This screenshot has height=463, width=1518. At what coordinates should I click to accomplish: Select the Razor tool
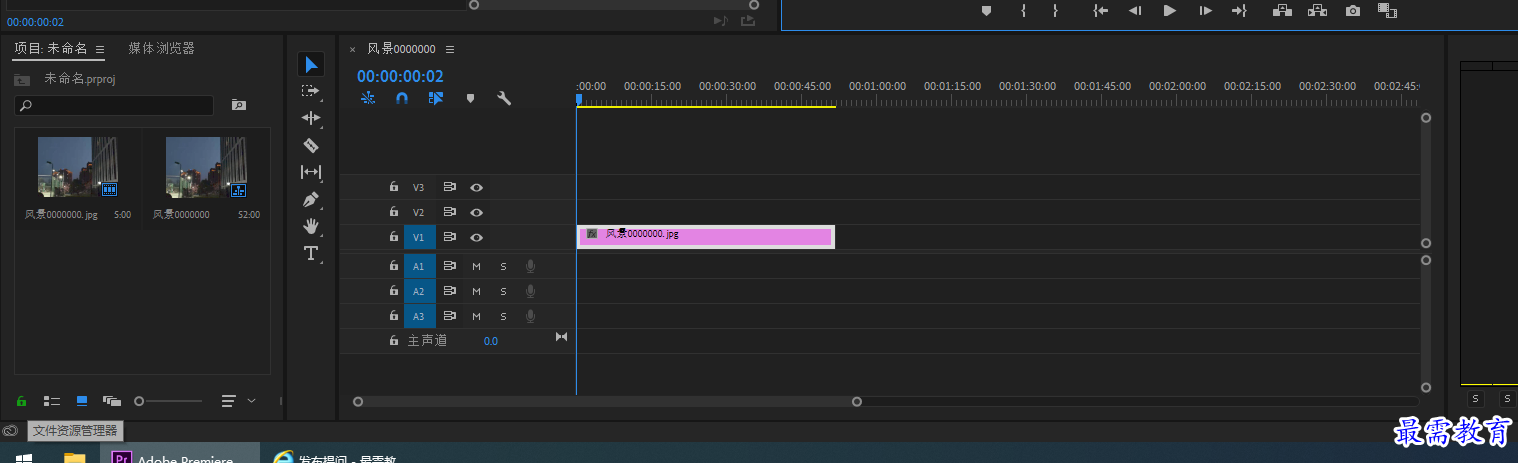click(311, 145)
